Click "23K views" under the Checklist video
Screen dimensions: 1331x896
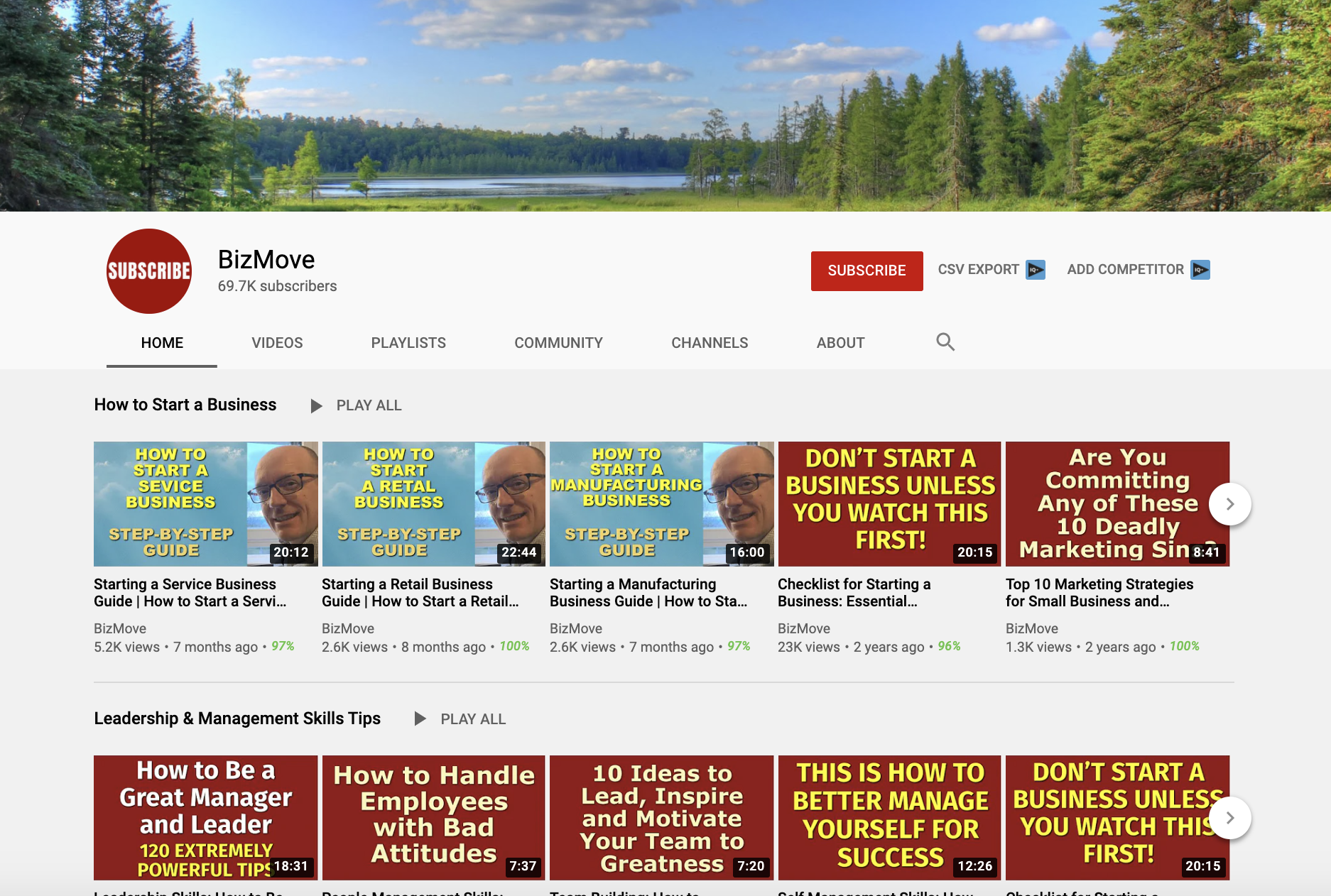pos(809,647)
